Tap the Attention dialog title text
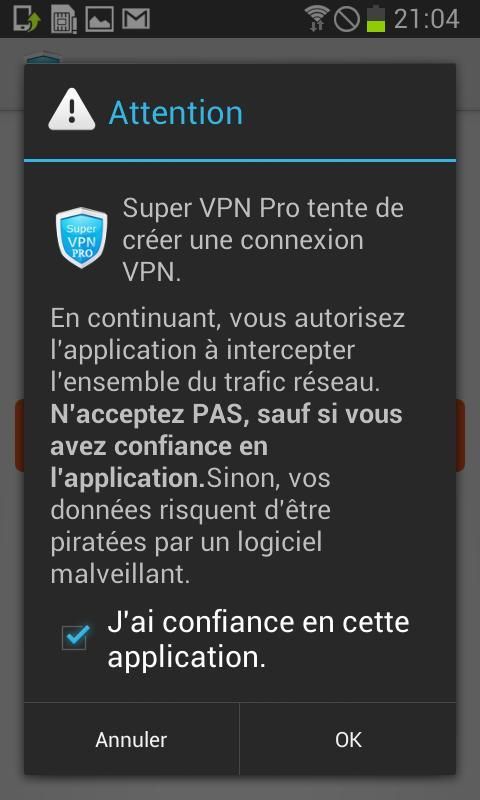Image resolution: width=480 pixels, height=800 pixels. pyautogui.click(x=175, y=112)
